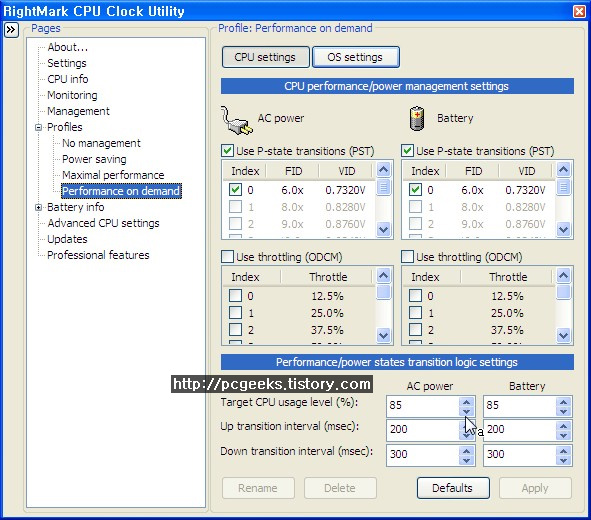
Task: Increase Battery Down transition interval
Action: [563, 451]
